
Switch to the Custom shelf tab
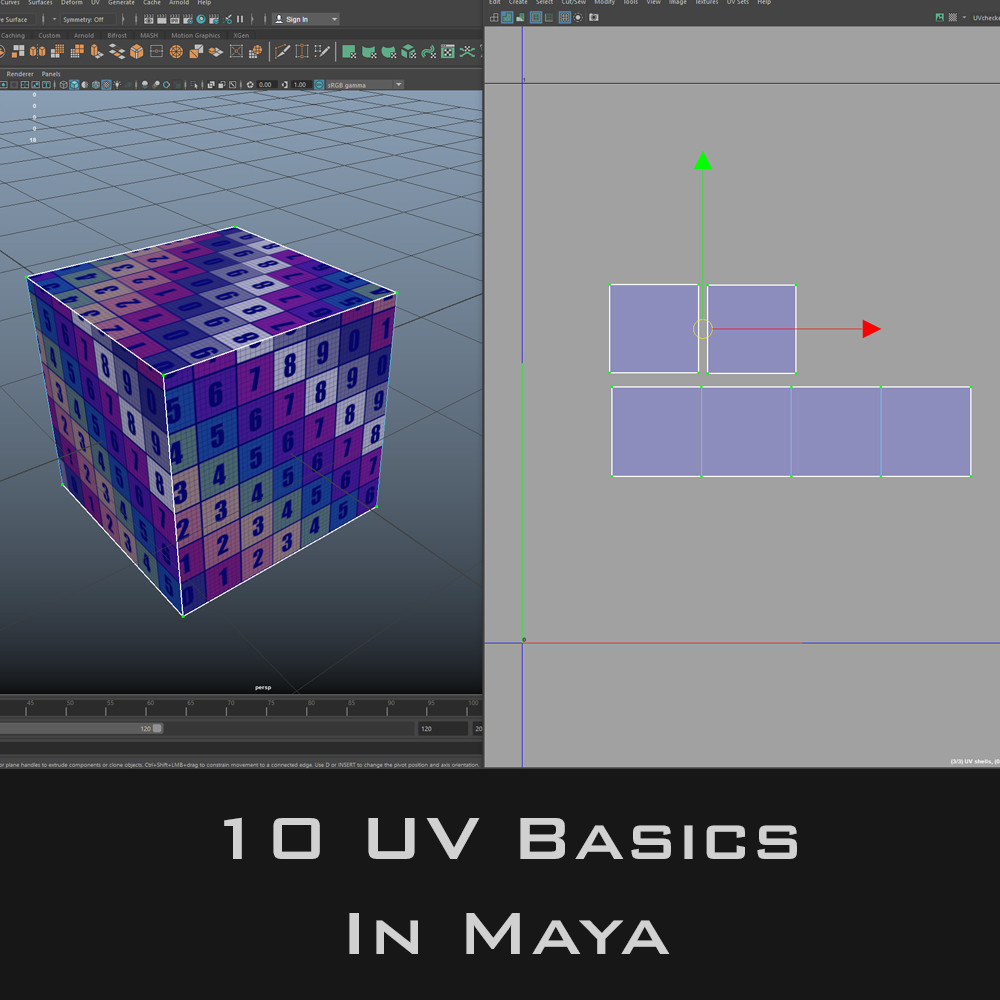click(49, 36)
